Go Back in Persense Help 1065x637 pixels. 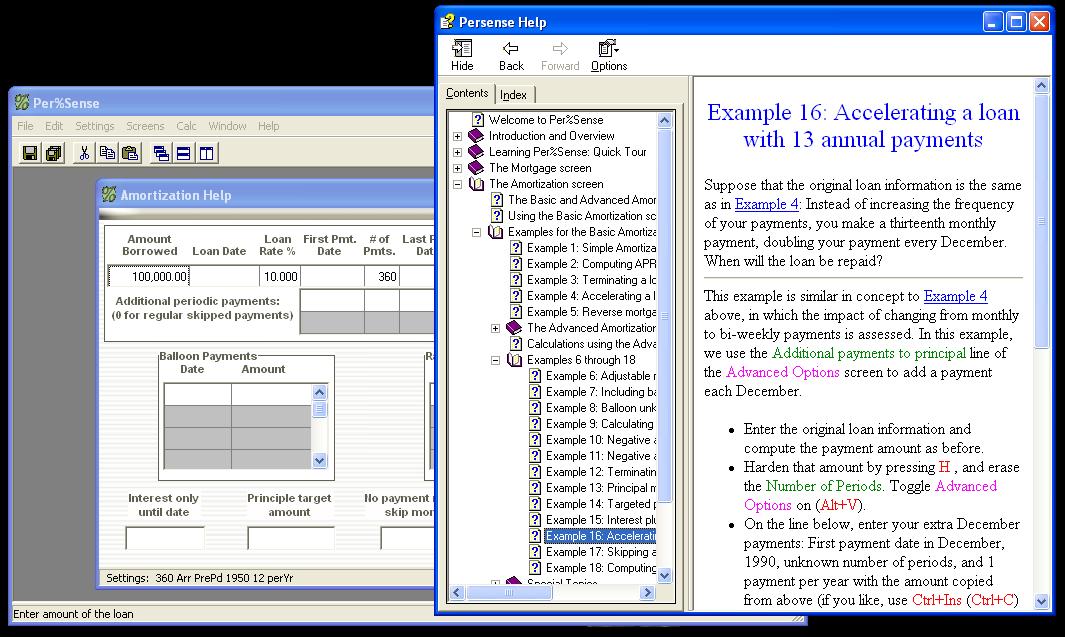tap(511, 56)
